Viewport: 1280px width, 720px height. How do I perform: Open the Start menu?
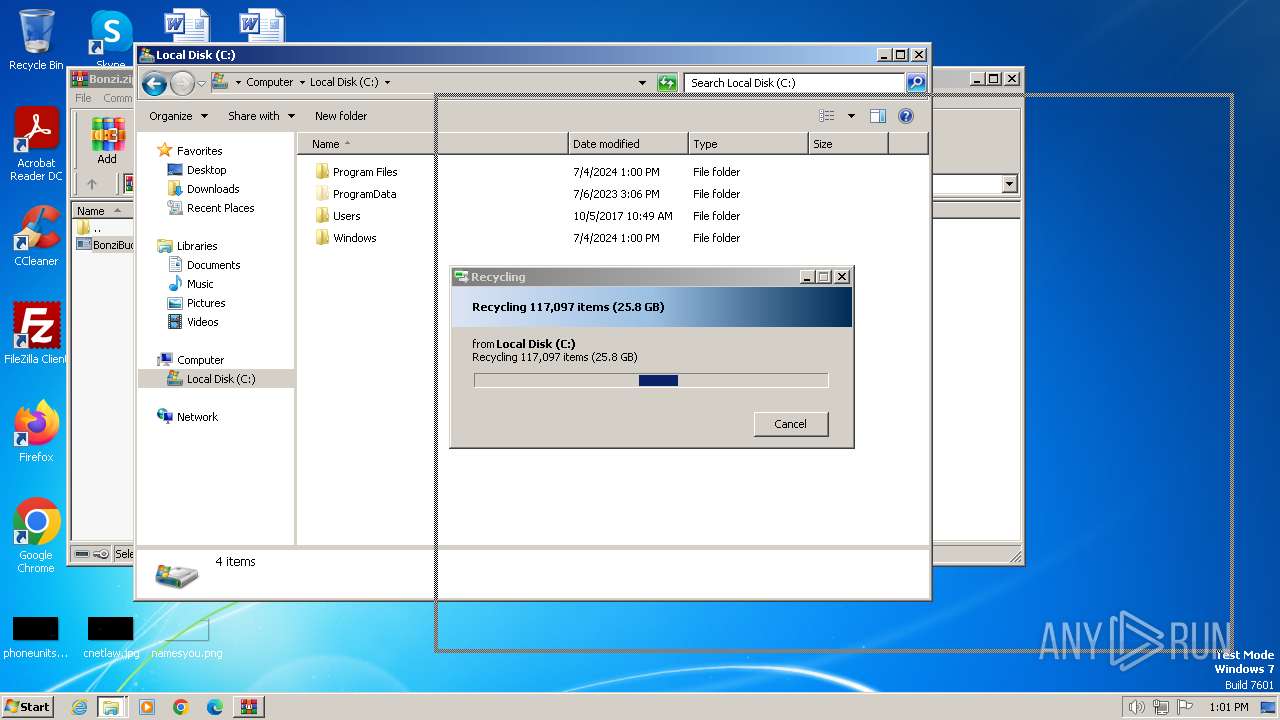(x=27, y=706)
